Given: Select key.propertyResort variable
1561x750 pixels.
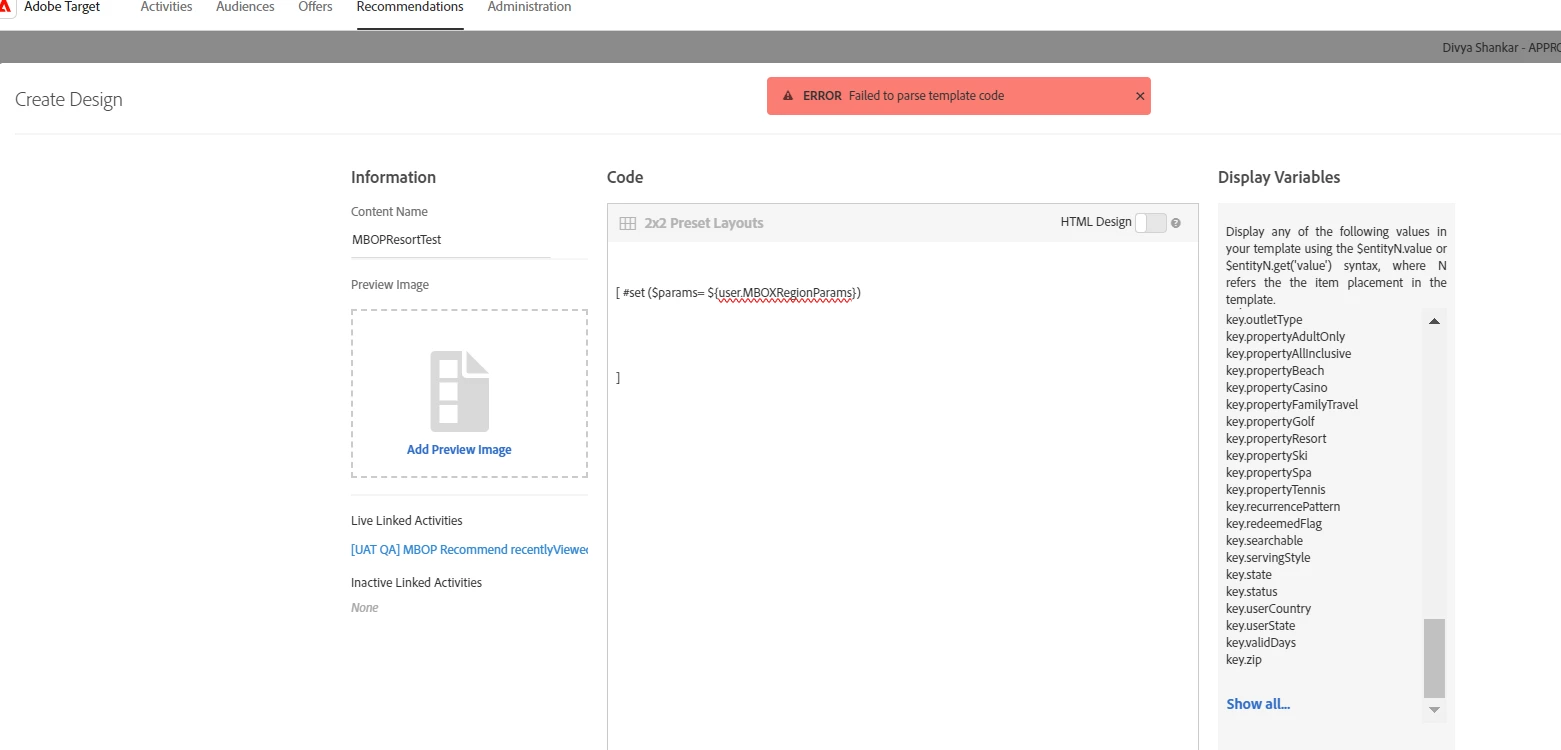Looking at the screenshot, I should point(1276,439).
